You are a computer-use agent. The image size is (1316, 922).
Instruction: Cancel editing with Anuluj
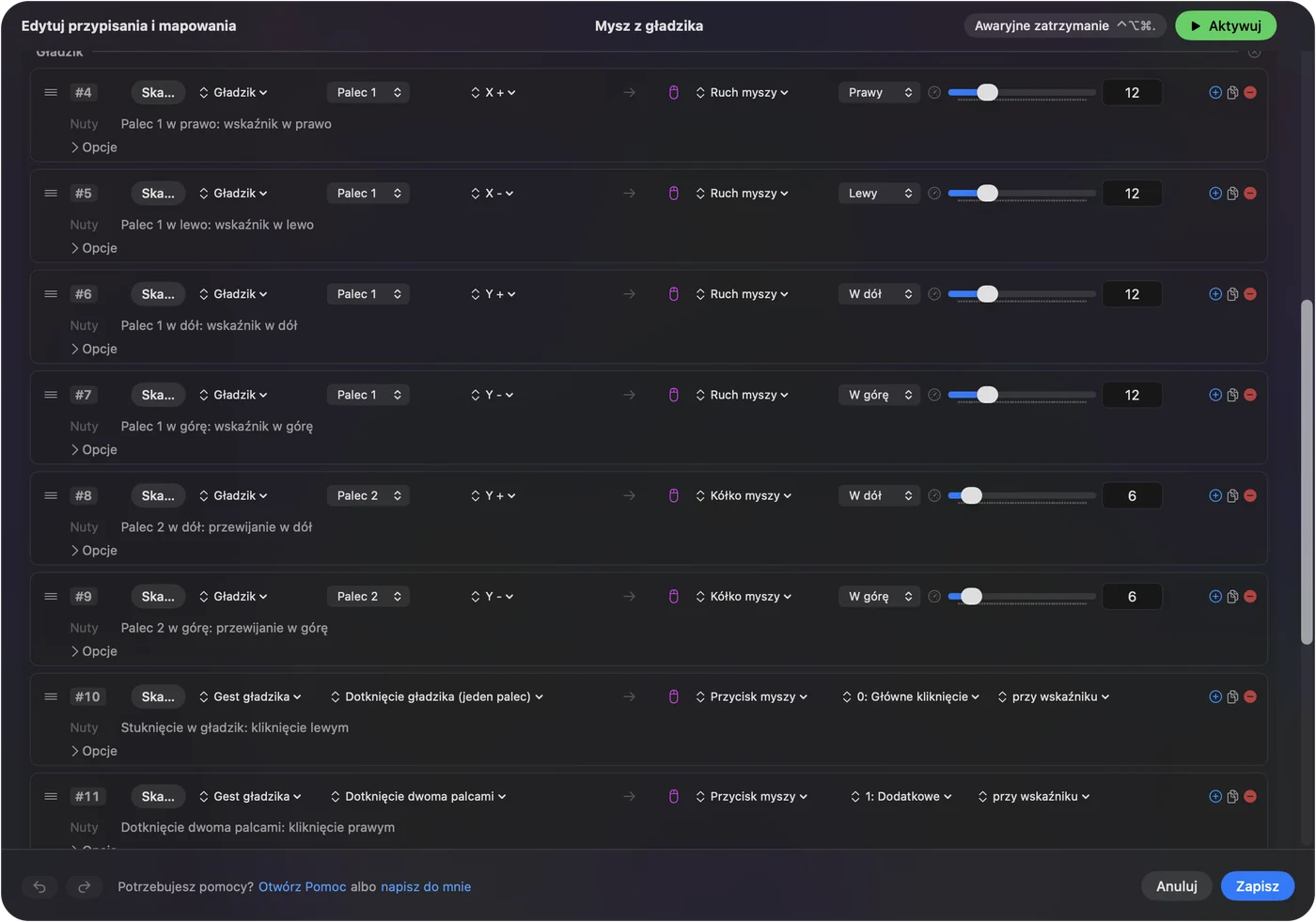coord(1177,886)
